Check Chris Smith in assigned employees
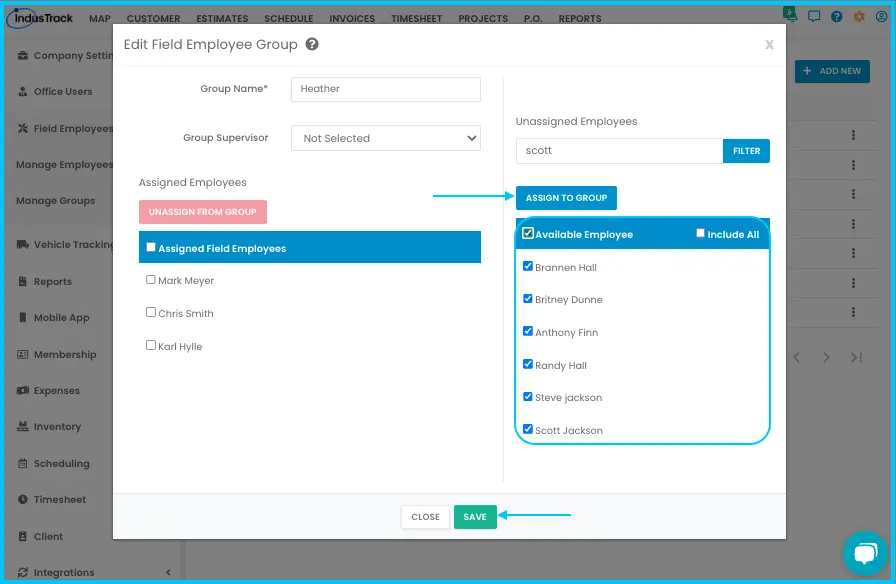The image size is (896, 584). pyautogui.click(x=151, y=313)
